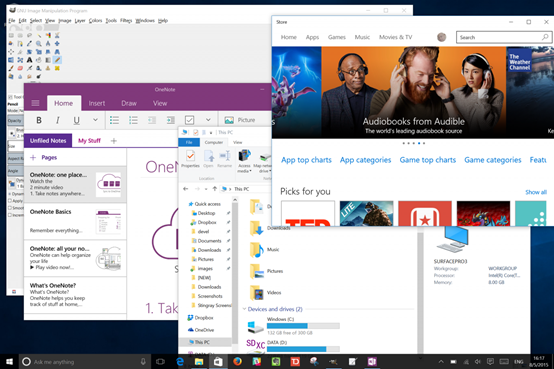Increase indent in OneNote ribbon
The height and width of the screenshot is (369, 554).
(171, 120)
